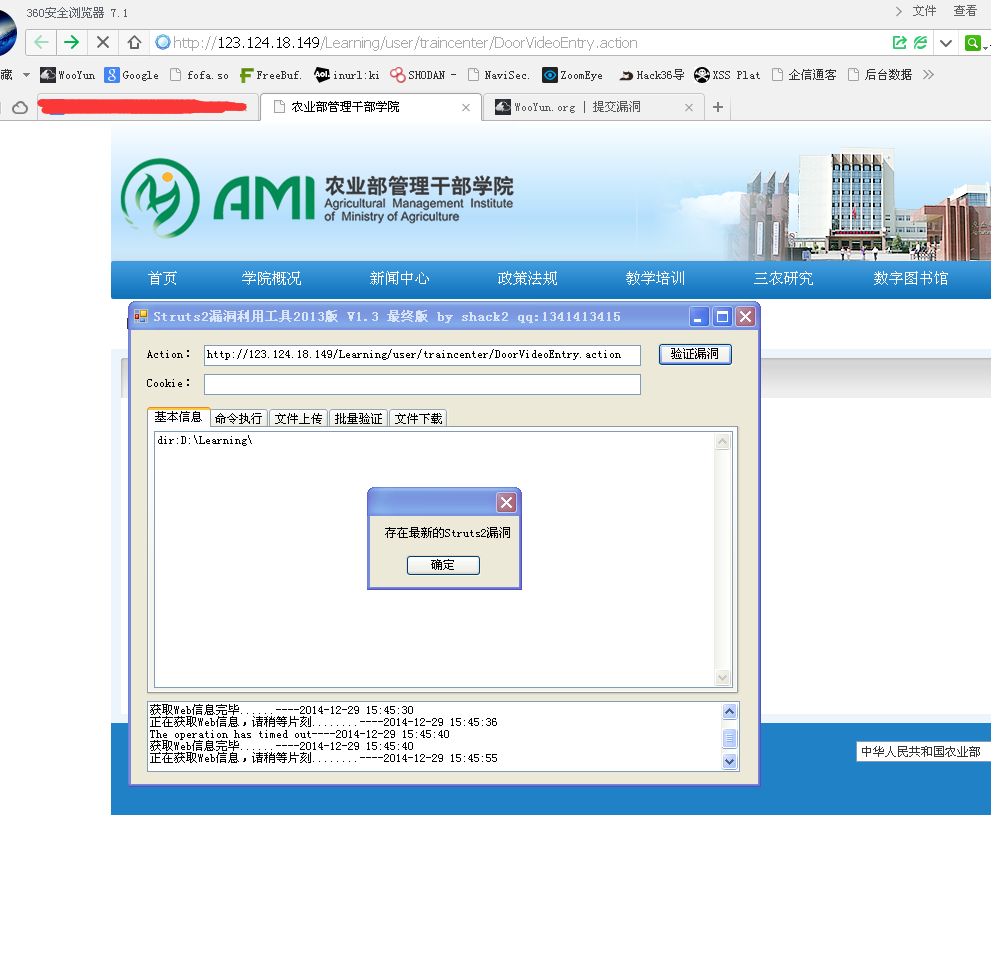Click the Cookie input field
The width and height of the screenshot is (991, 956).
coord(422,384)
